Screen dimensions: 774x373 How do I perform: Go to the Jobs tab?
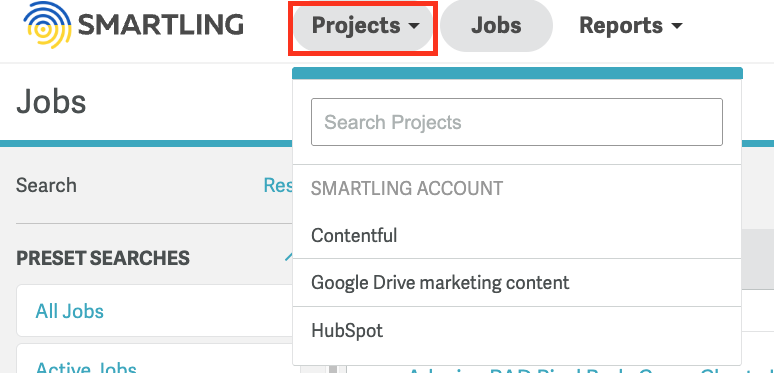pyautogui.click(x=496, y=26)
